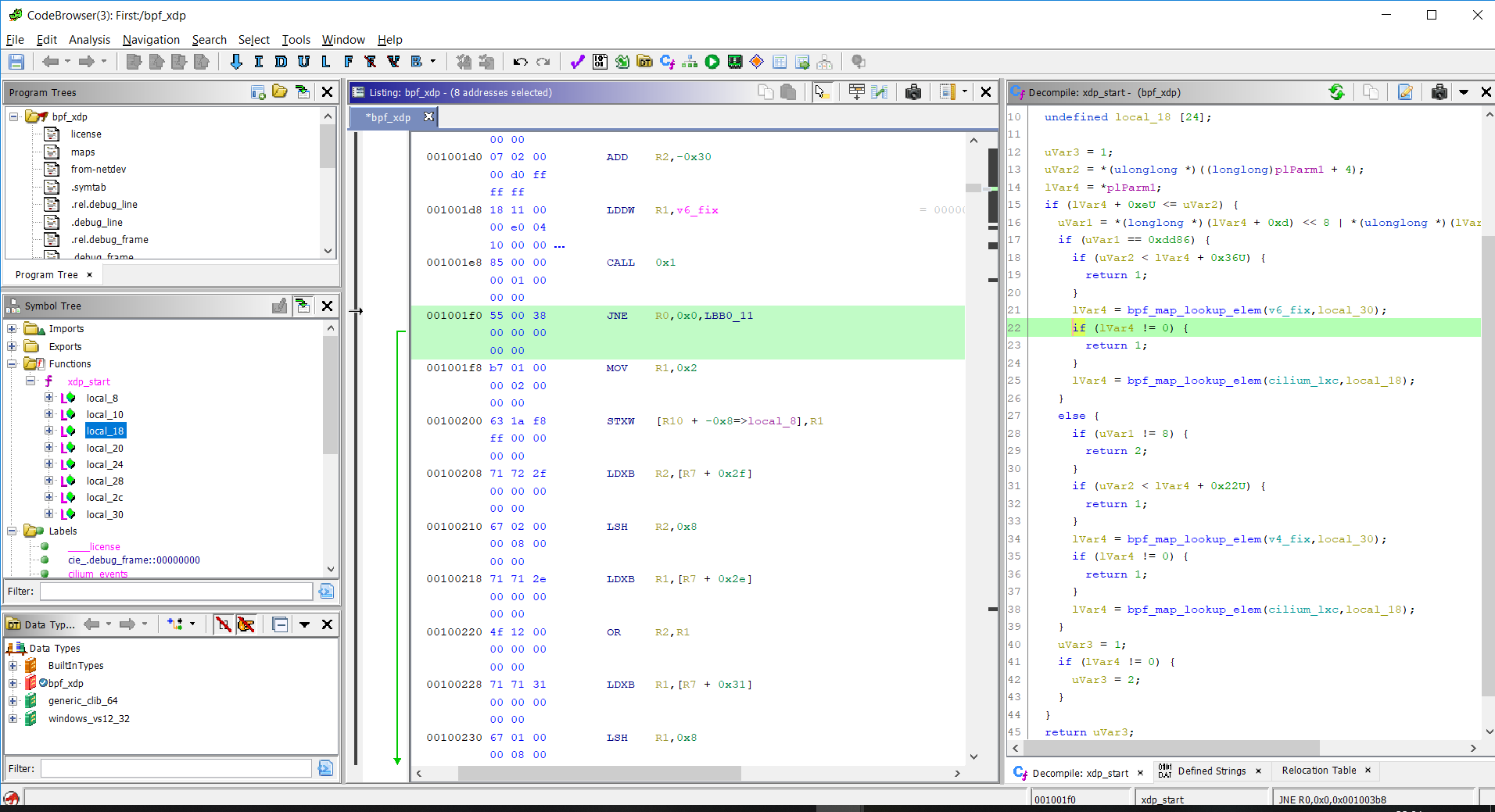
Task: Re-decompile with green refresh icon
Action: 1337,92
